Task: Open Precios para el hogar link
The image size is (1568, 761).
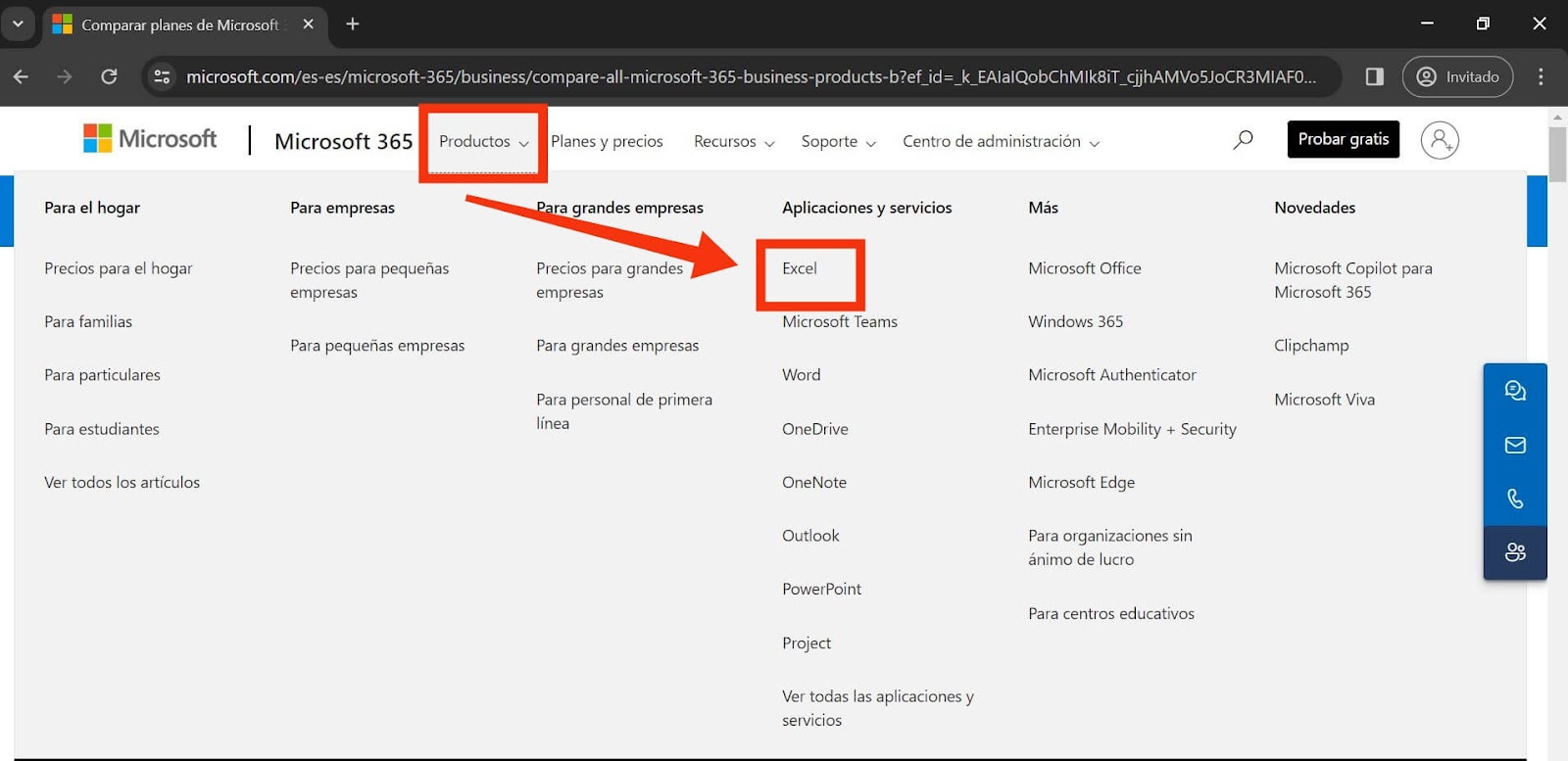Action: click(x=118, y=268)
